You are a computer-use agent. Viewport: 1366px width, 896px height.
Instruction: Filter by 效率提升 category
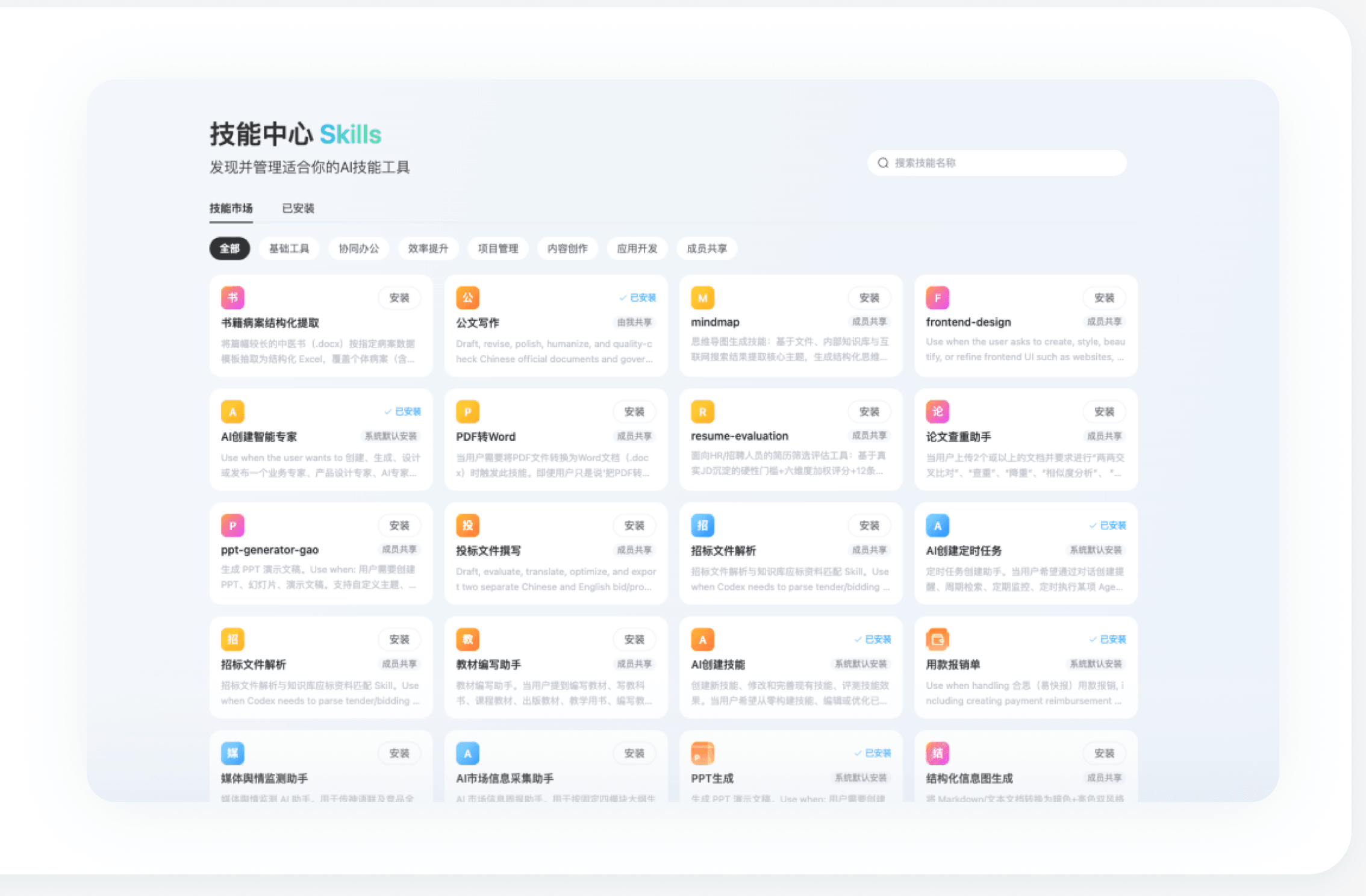pos(428,249)
